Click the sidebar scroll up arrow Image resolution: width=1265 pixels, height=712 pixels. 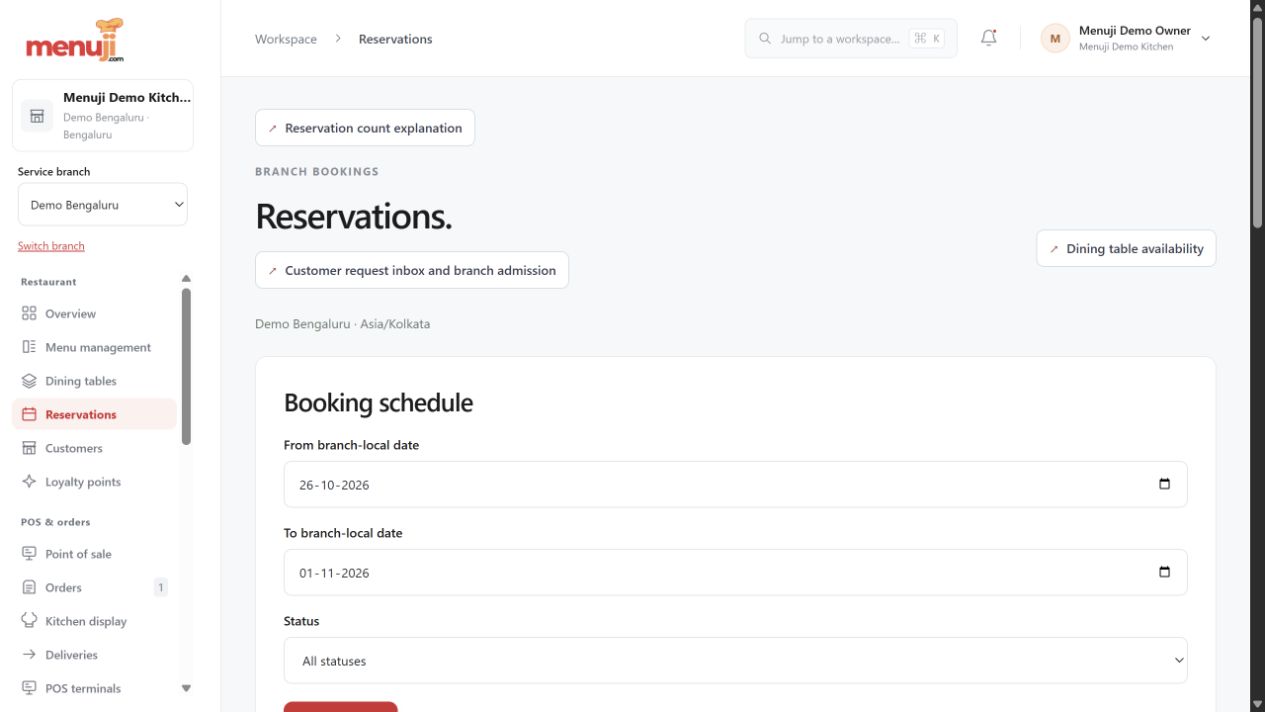pyautogui.click(x=186, y=279)
